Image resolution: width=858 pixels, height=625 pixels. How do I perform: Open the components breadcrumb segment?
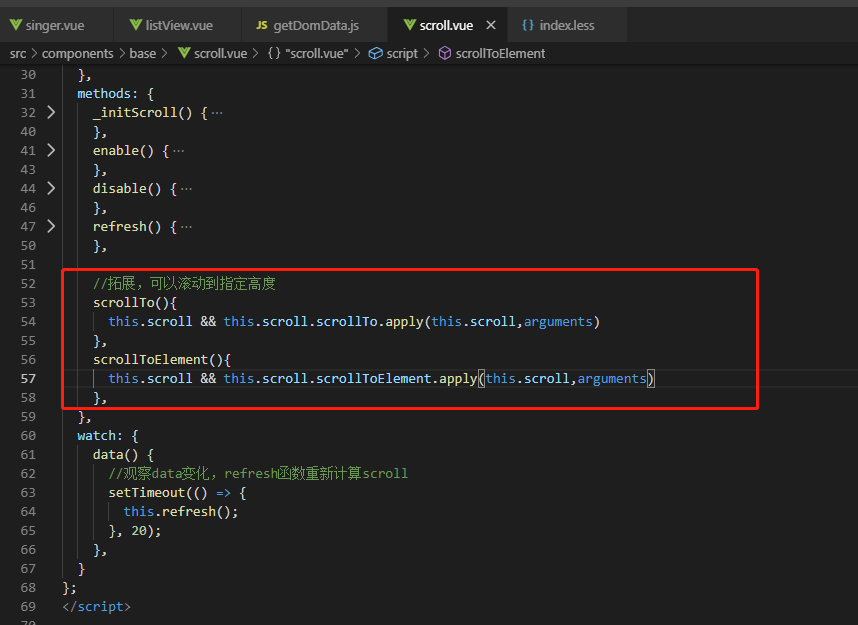[78, 53]
